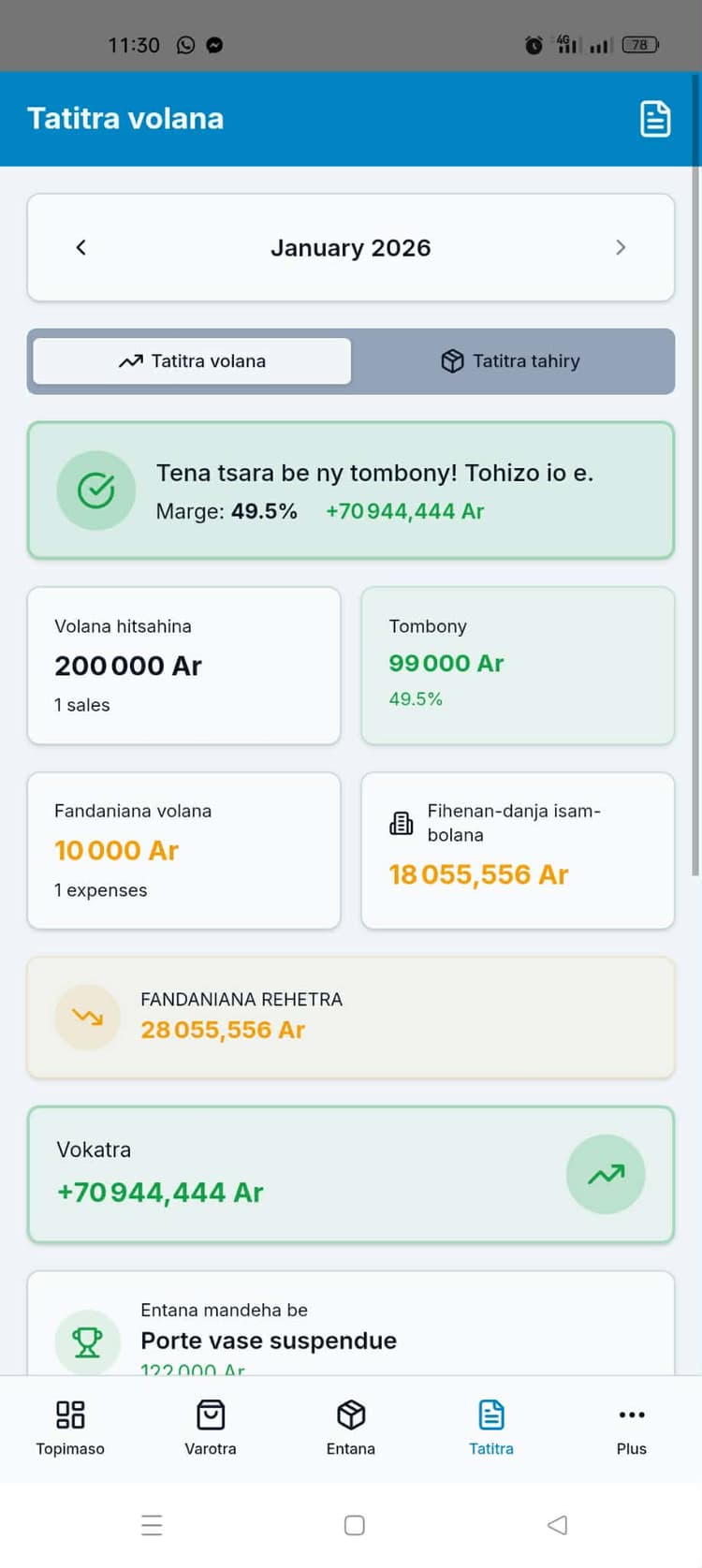The height and width of the screenshot is (1568, 702).
Task: Advance to next month with right chevron
Action: 621,247
